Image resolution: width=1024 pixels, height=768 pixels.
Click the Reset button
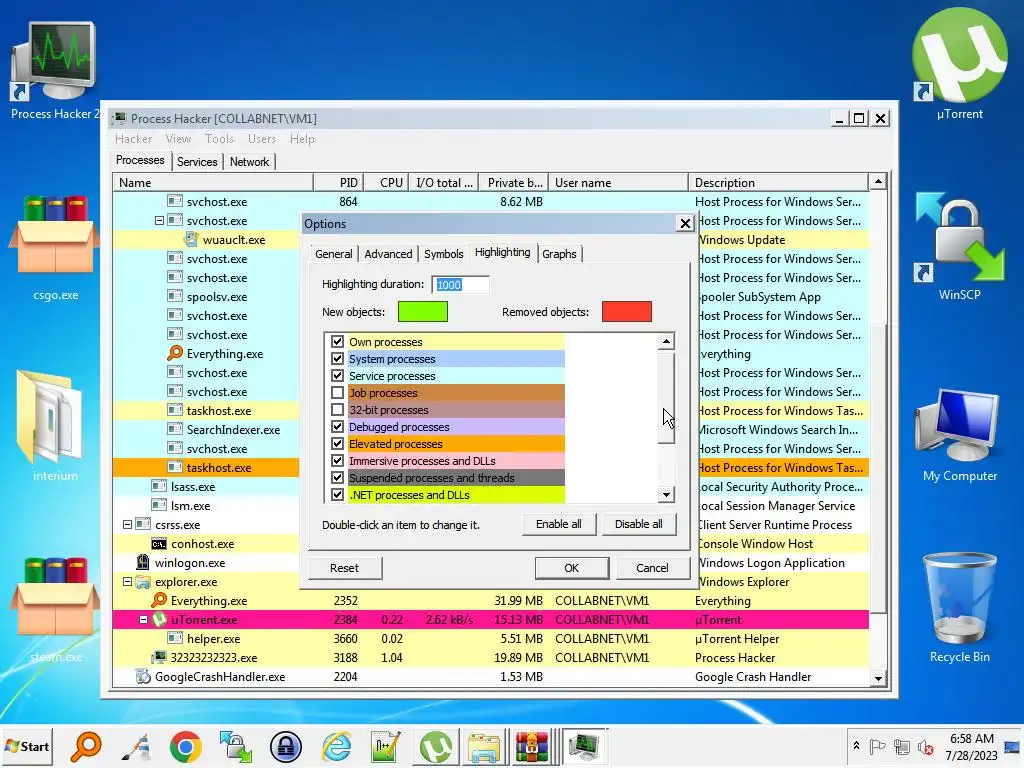[x=344, y=568]
